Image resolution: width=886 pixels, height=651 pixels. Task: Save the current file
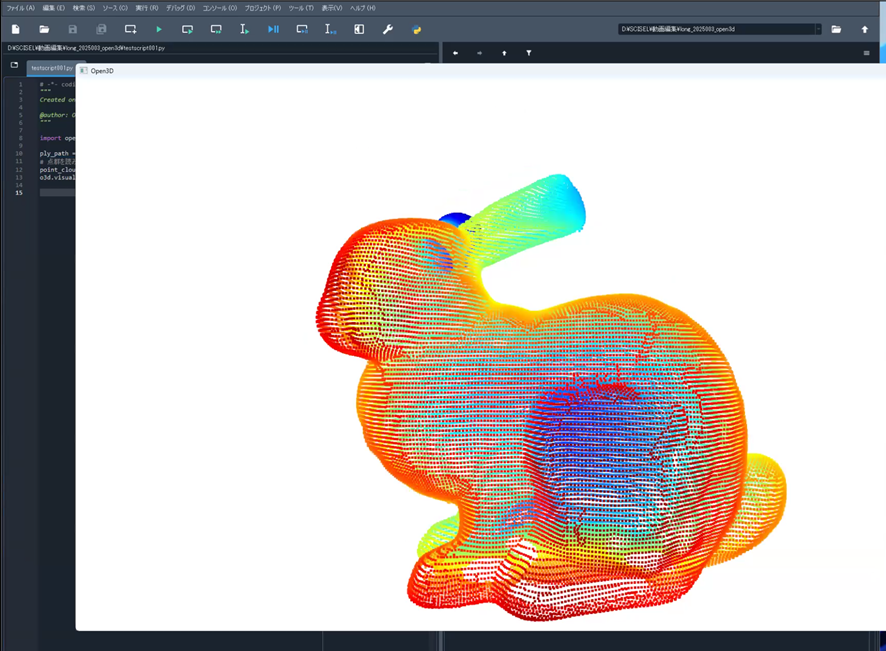(x=72, y=29)
